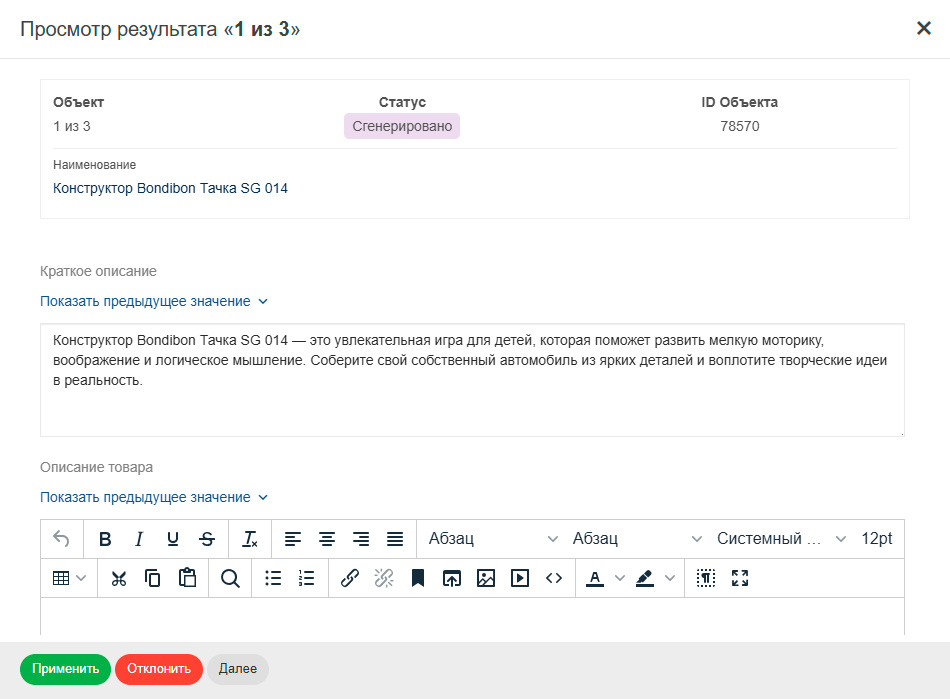Viewport: 950px width, 699px height.
Task: Copy the selected content
Action: pos(153,578)
